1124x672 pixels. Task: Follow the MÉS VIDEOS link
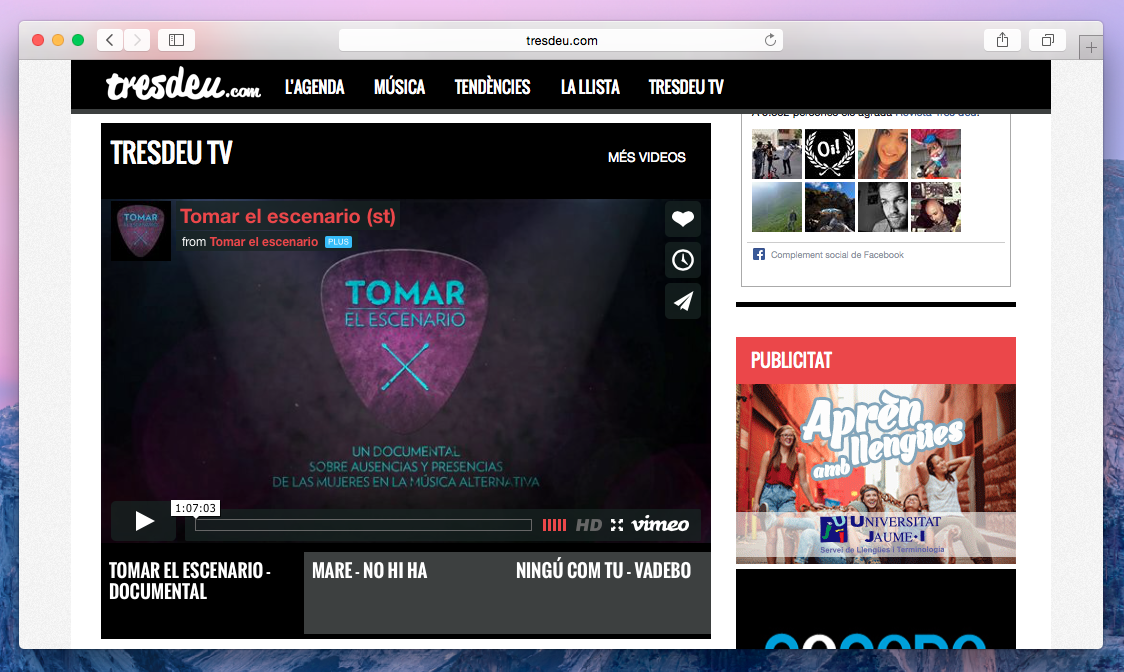coord(647,157)
